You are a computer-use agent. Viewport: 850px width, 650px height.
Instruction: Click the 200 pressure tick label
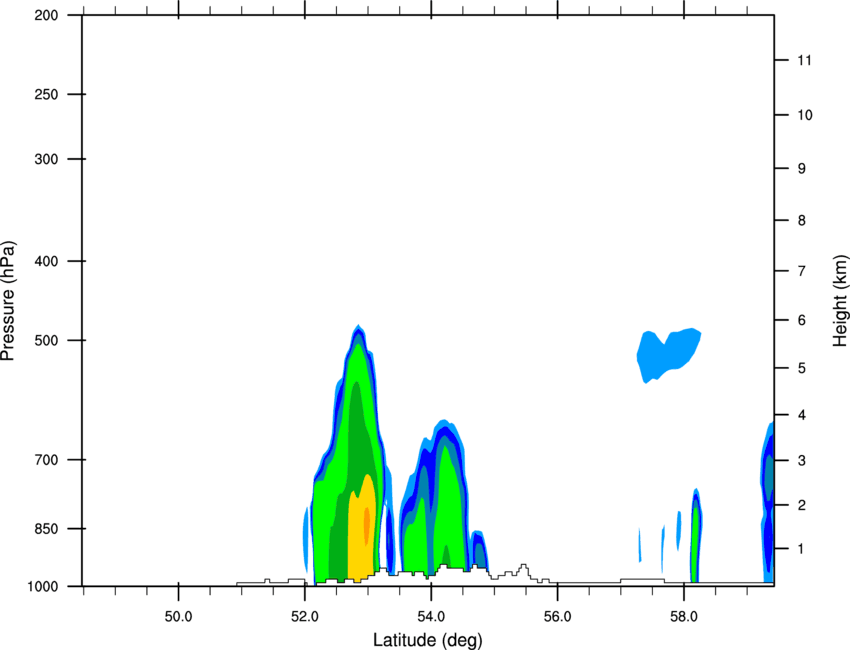(x=46, y=15)
